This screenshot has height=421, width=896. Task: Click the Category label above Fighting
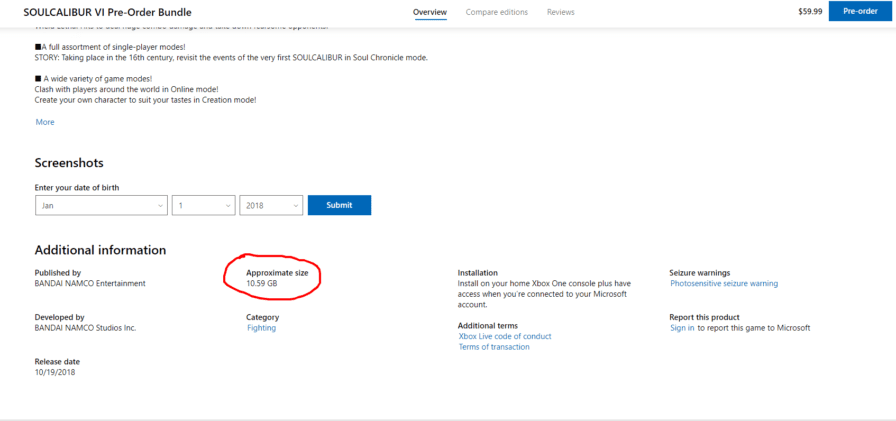pos(262,317)
